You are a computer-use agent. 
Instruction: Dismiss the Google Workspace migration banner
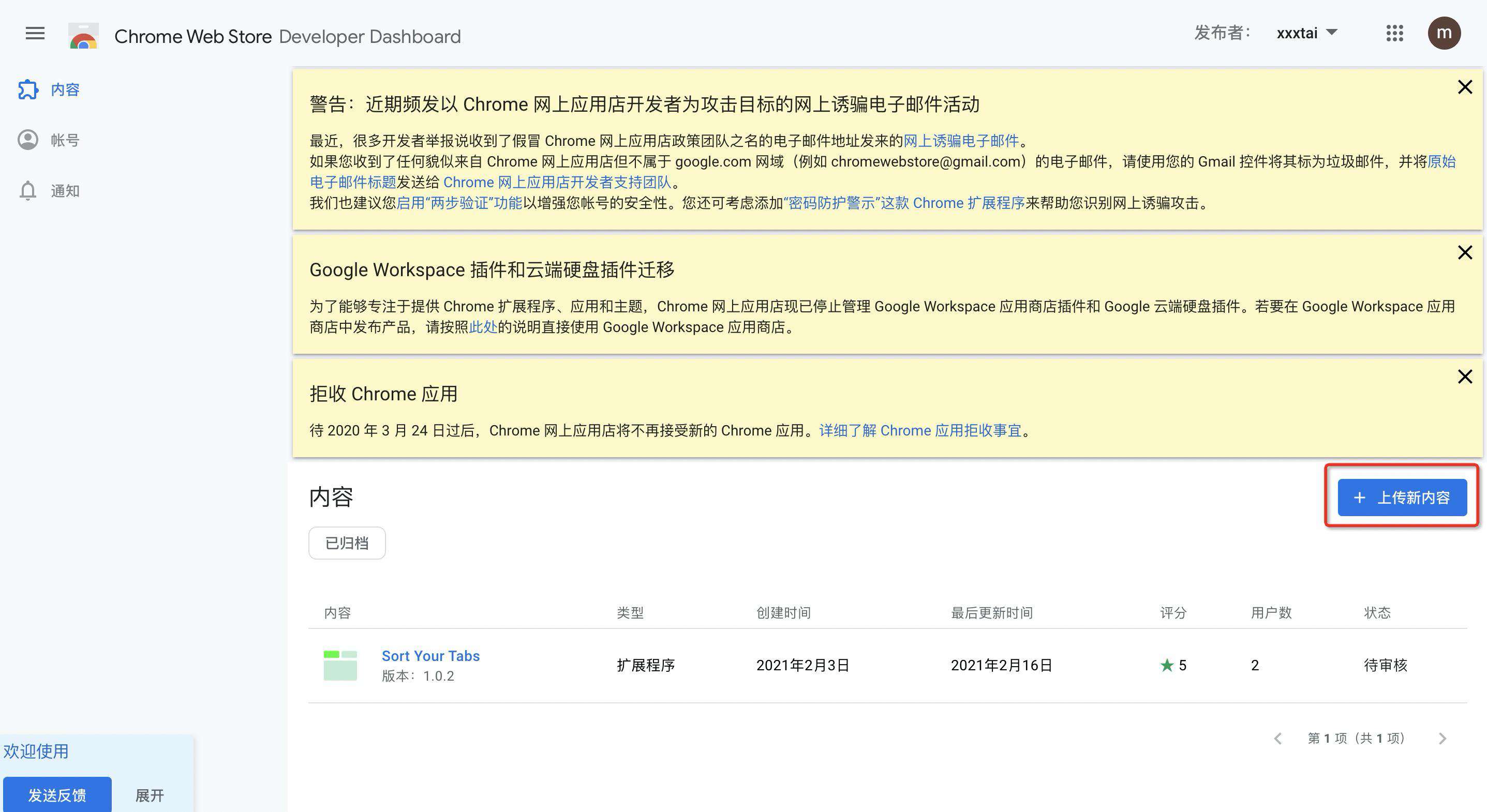[1465, 252]
